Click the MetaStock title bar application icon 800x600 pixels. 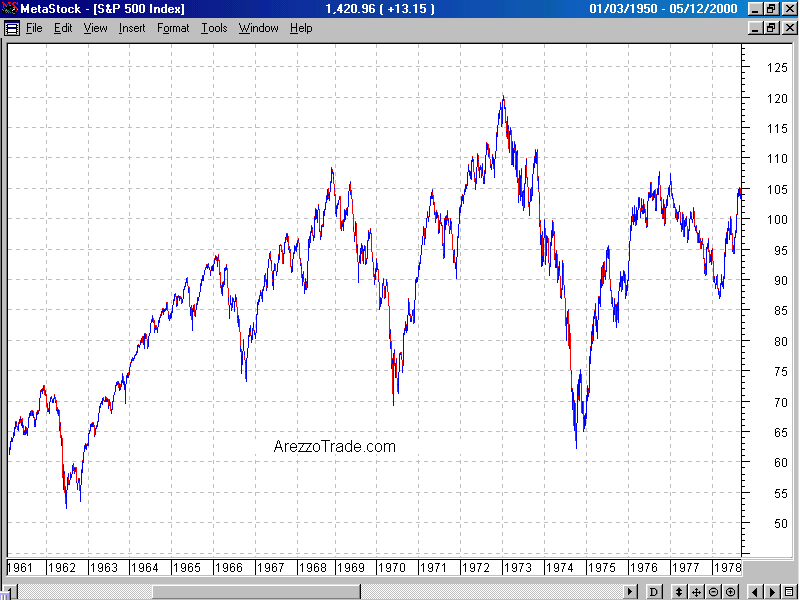pyautogui.click(x=9, y=9)
